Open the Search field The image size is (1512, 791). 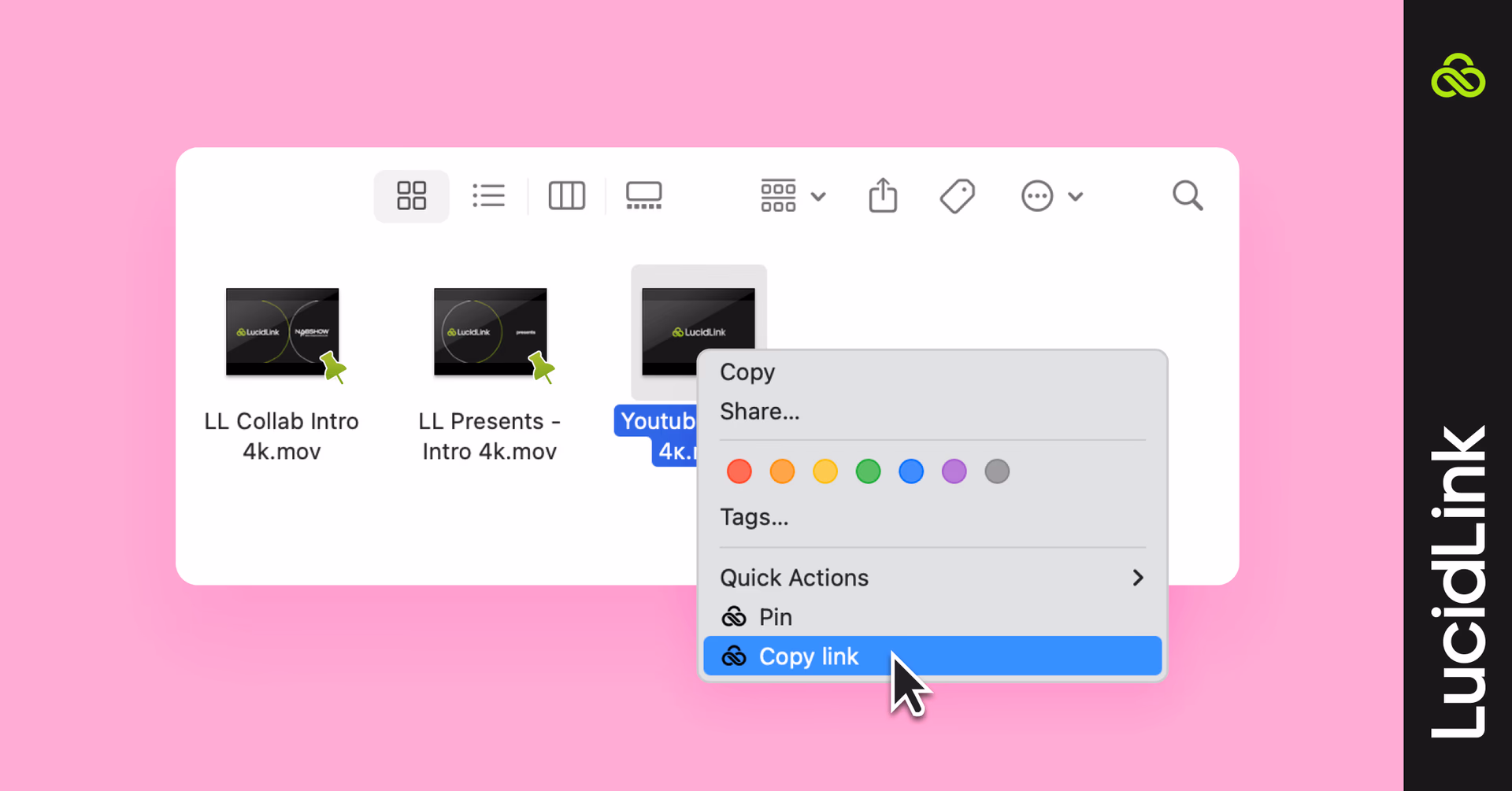[1188, 195]
